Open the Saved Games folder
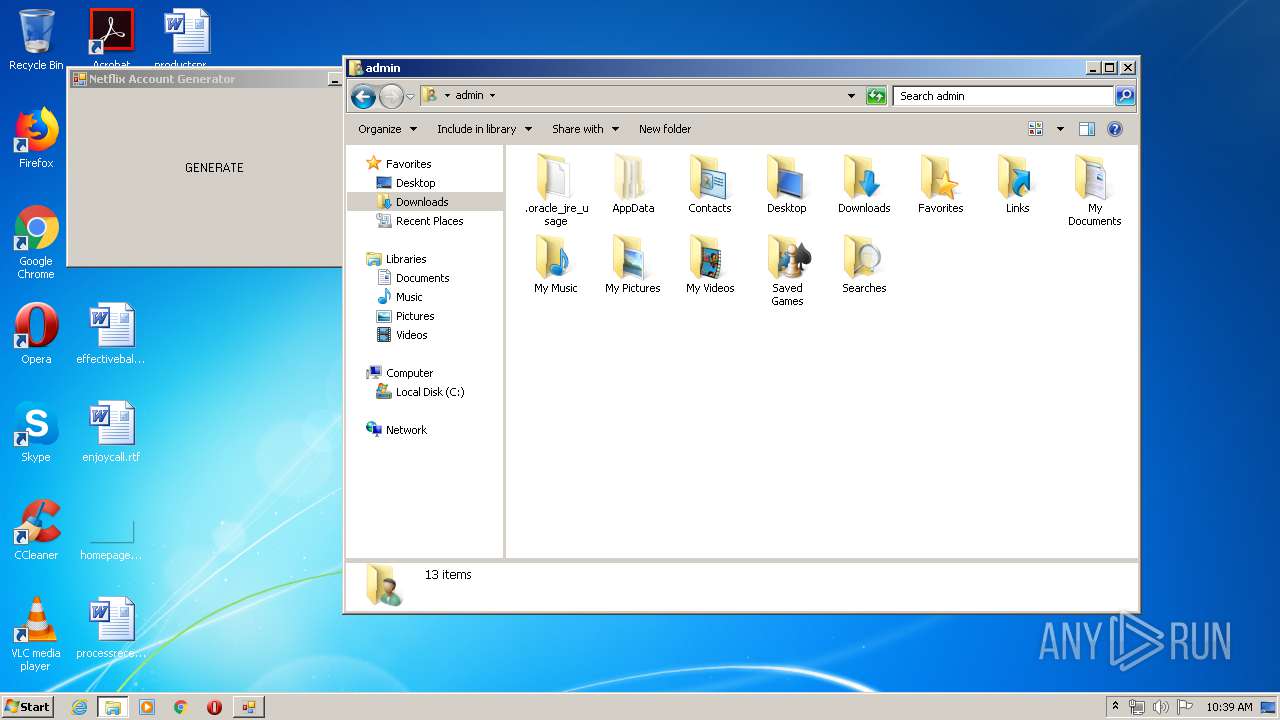This screenshot has height=720, width=1280. point(787,270)
